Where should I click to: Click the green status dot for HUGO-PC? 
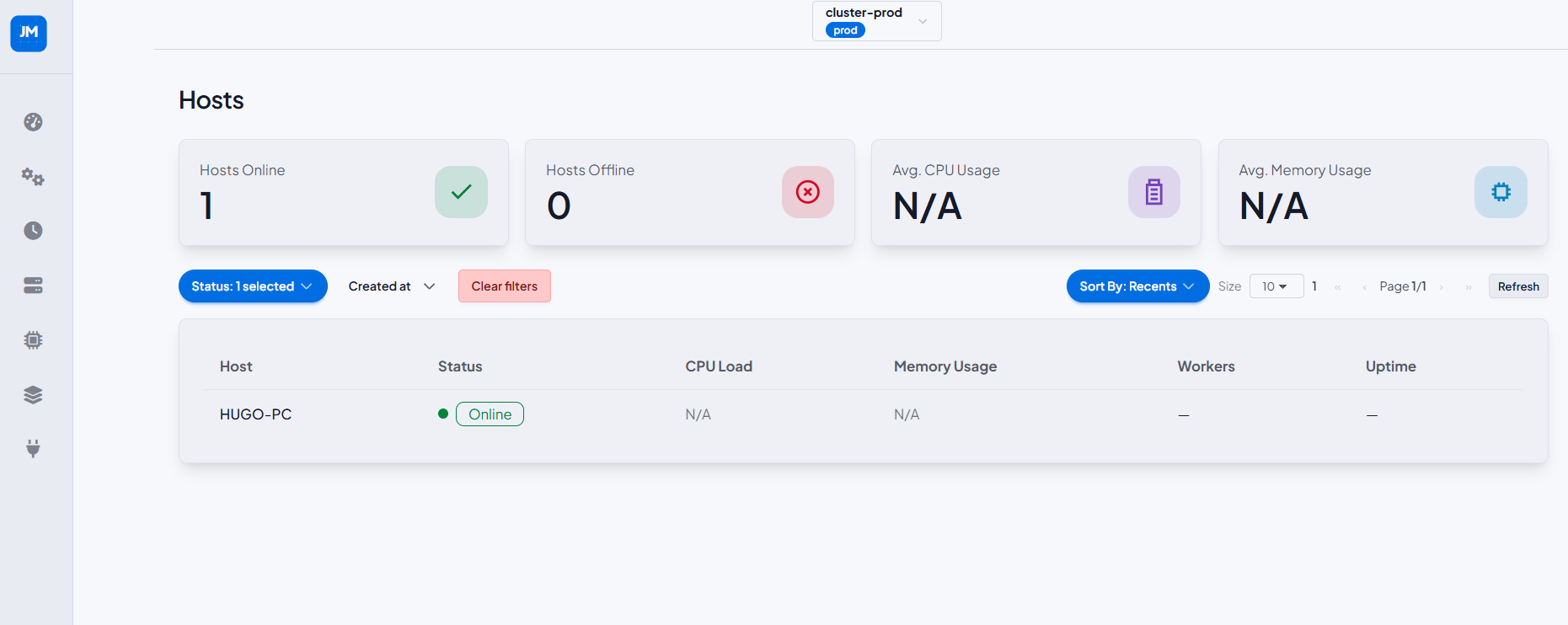[x=443, y=414]
